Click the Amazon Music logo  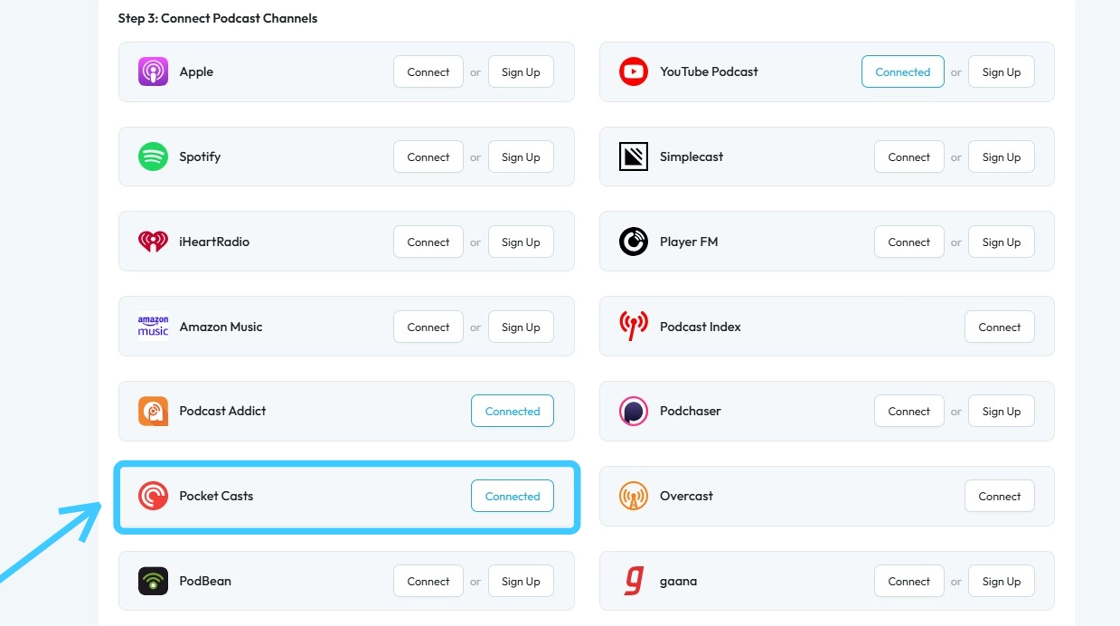(153, 327)
